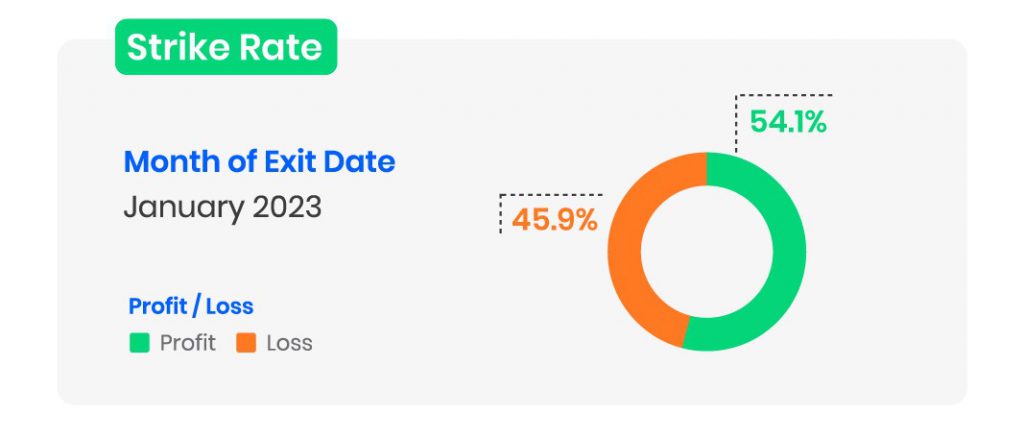This screenshot has height=439, width=1024.
Task: Click the orange Loss legend swatch
Action: pos(246,343)
